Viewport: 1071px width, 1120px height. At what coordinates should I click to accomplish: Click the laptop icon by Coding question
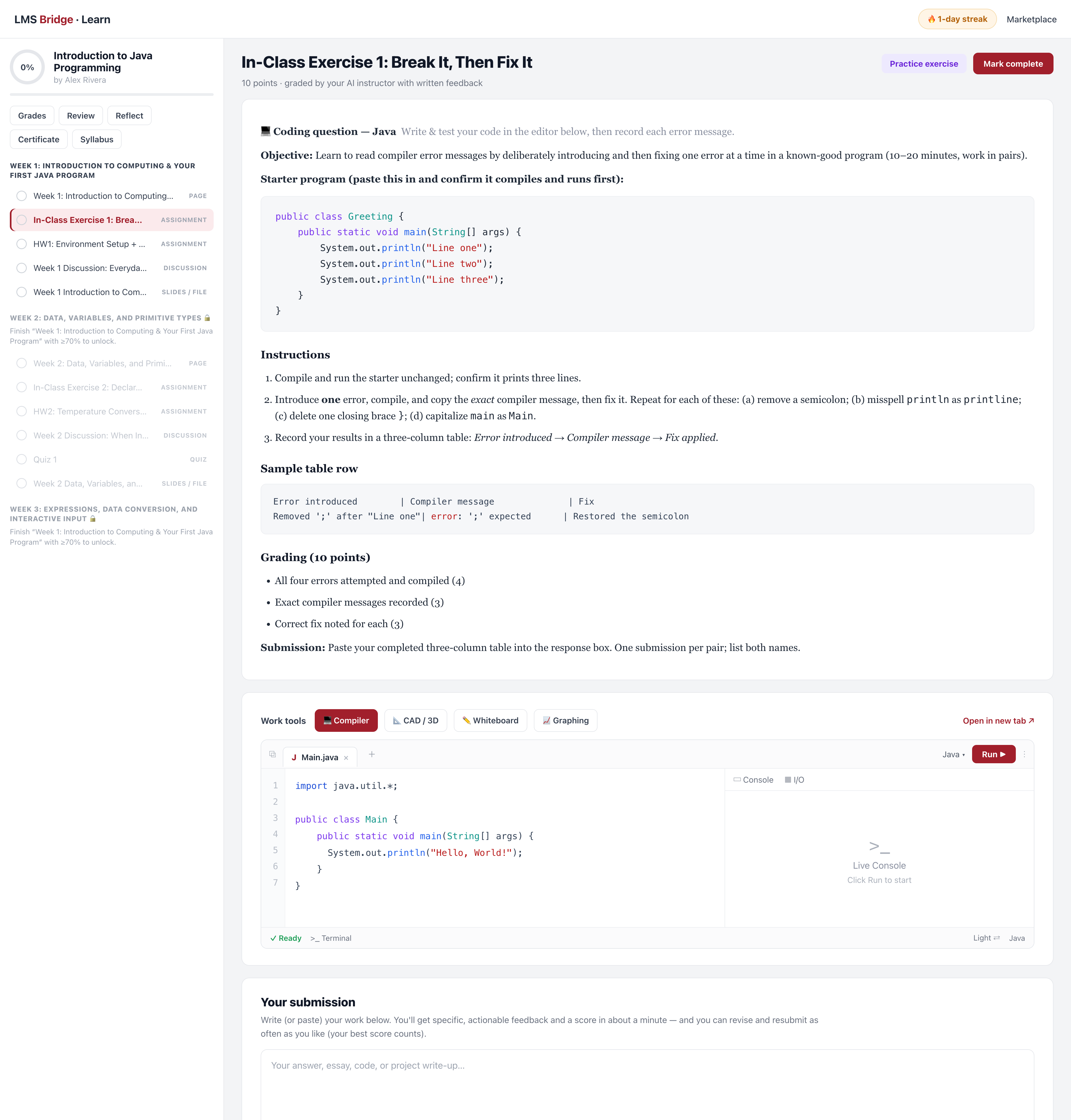coord(266,131)
